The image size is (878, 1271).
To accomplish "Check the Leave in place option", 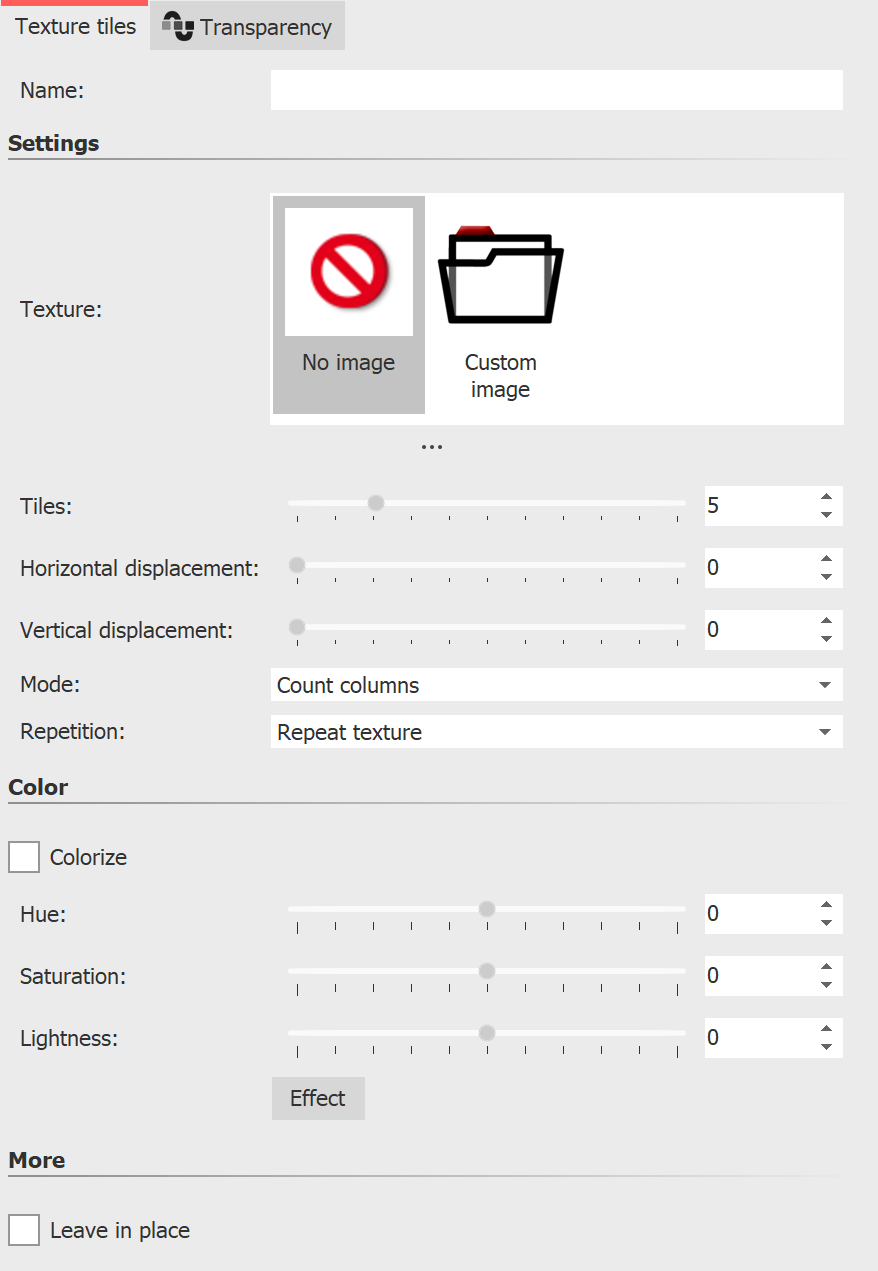I will coord(24,1229).
